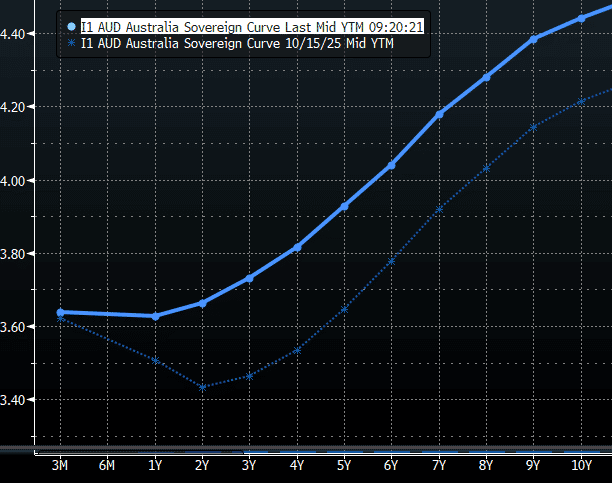This screenshot has height=483, width=612.
Task: Click the 2Y point on the dotted curve
Action: click(202, 387)
